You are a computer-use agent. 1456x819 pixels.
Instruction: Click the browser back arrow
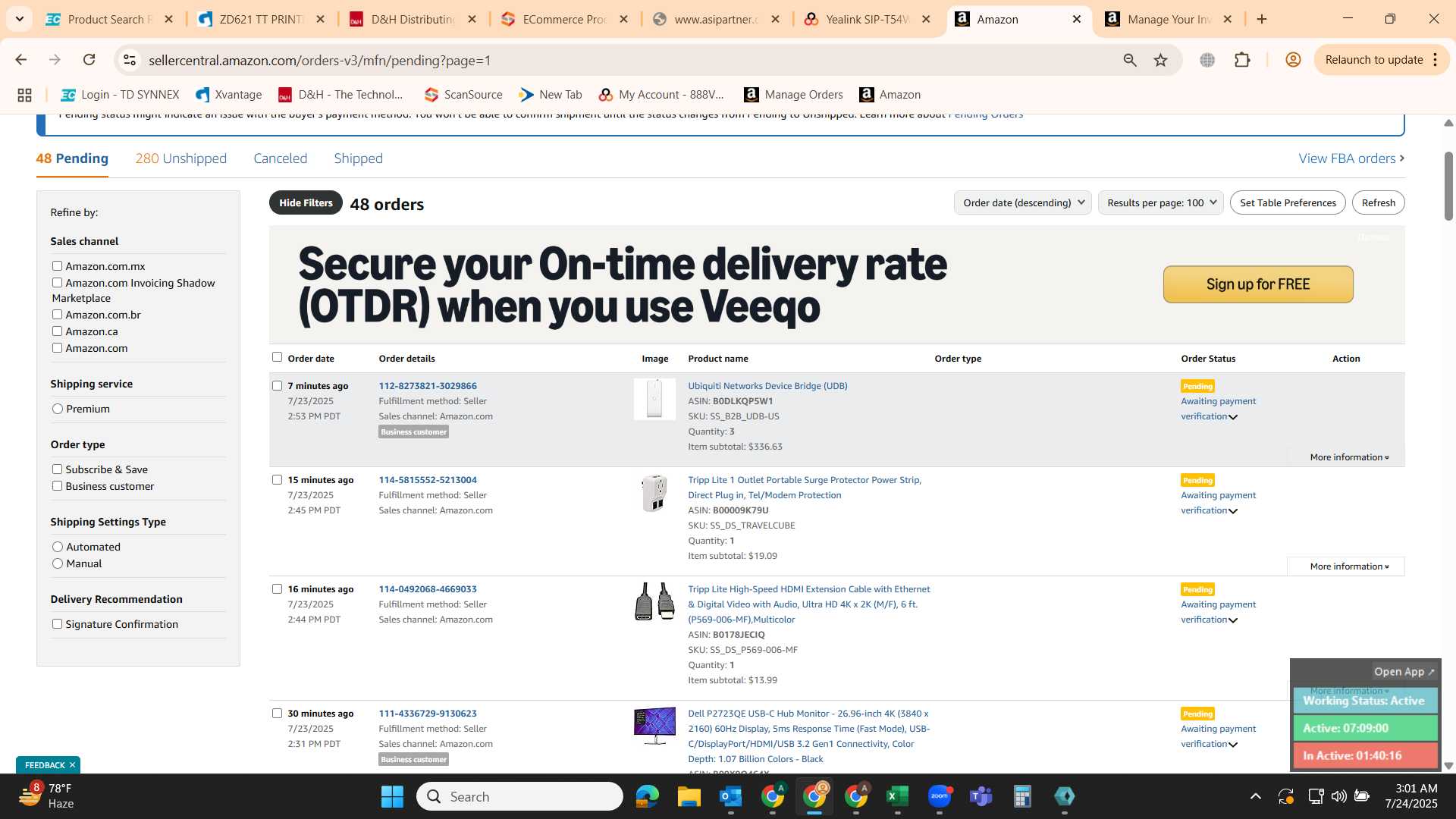[21, 60]
